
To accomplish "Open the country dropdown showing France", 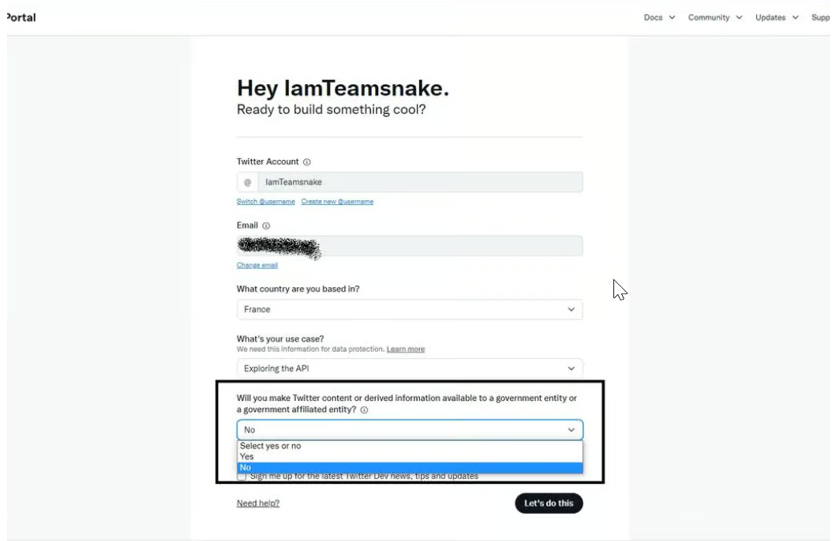I will click(x=410, y=309).
